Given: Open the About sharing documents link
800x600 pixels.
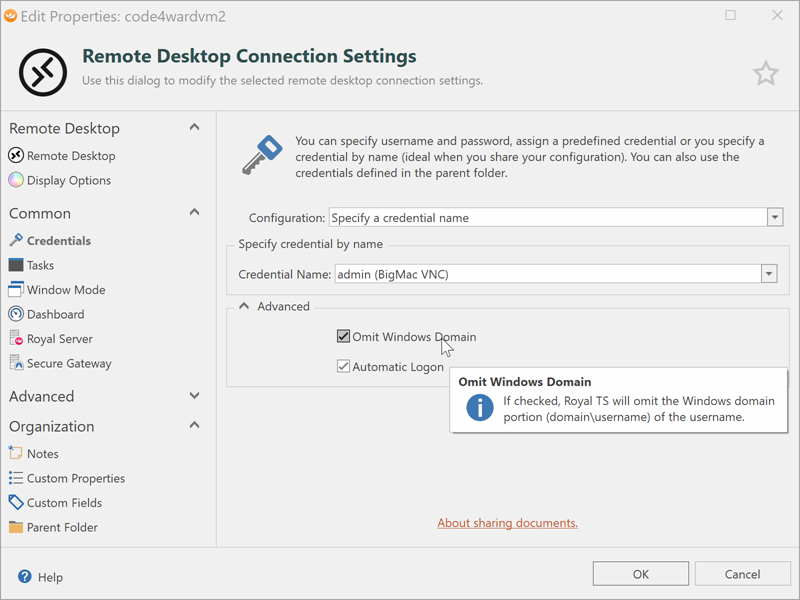Looking at the screenshot, I should [x=507, y=523].
